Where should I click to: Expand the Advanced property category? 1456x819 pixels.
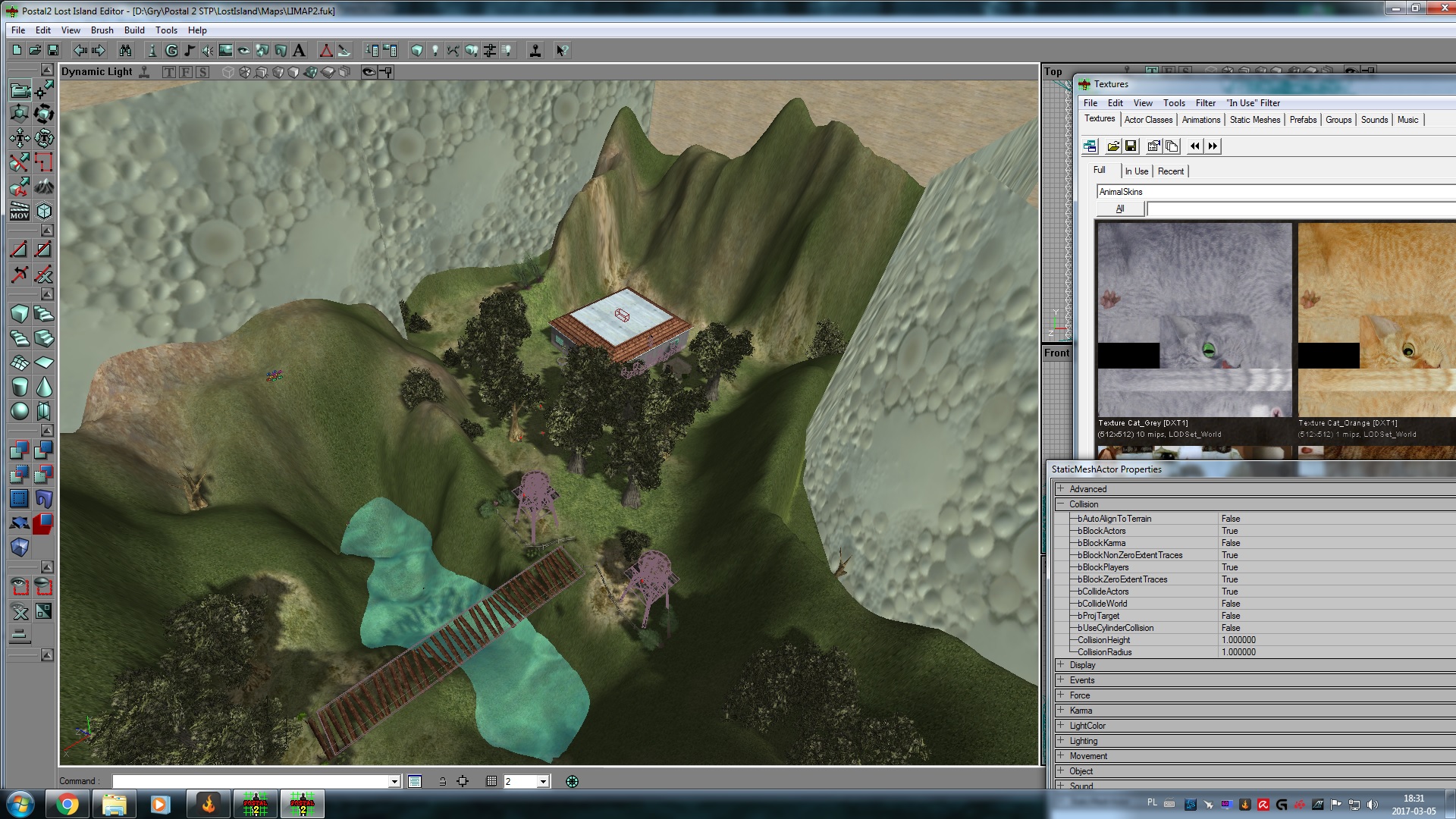(1061, 489)
